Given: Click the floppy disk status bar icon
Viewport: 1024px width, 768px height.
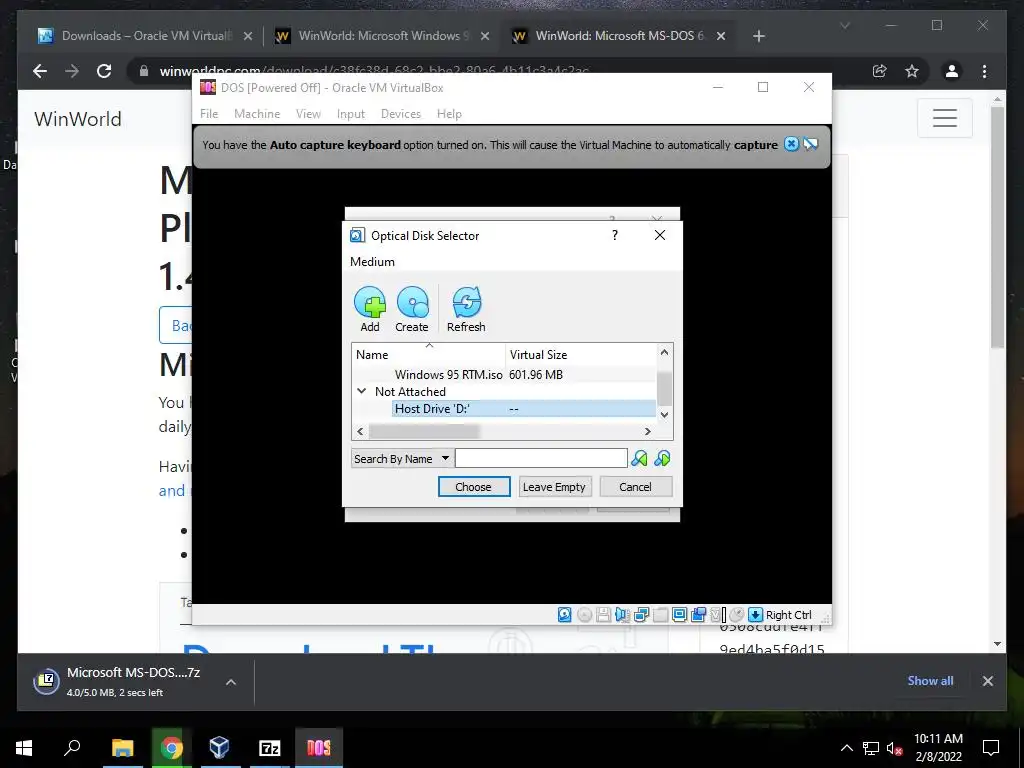Looking at the screenshot, I should 603,615.
